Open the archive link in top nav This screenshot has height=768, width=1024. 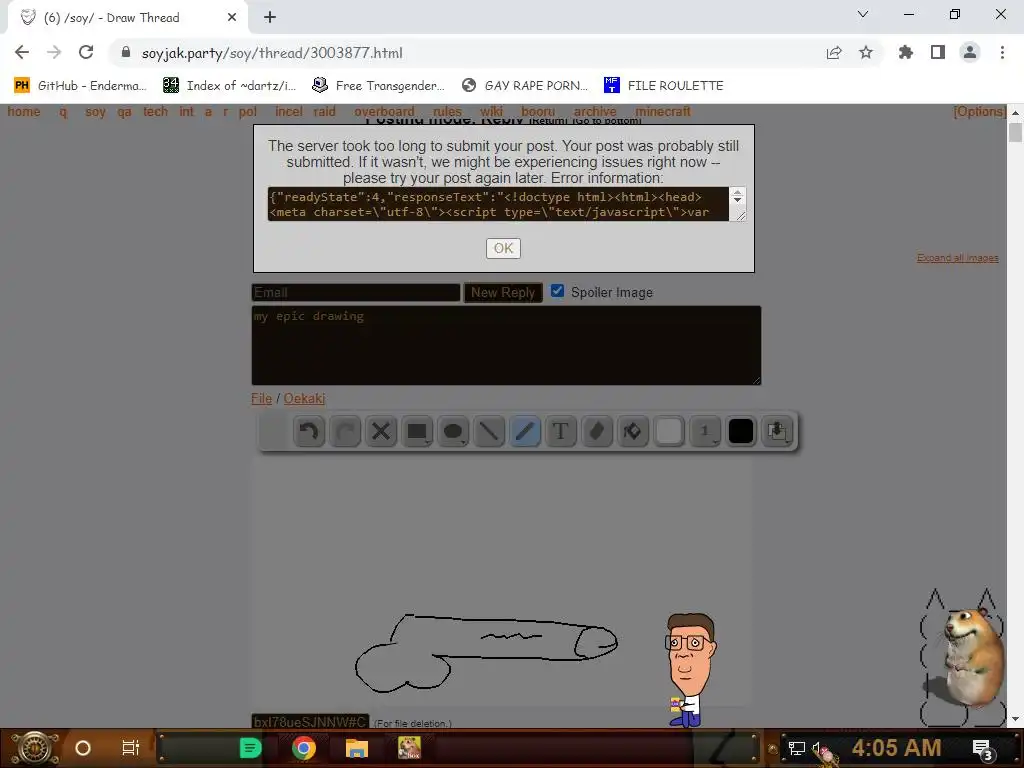coord(595,112)
